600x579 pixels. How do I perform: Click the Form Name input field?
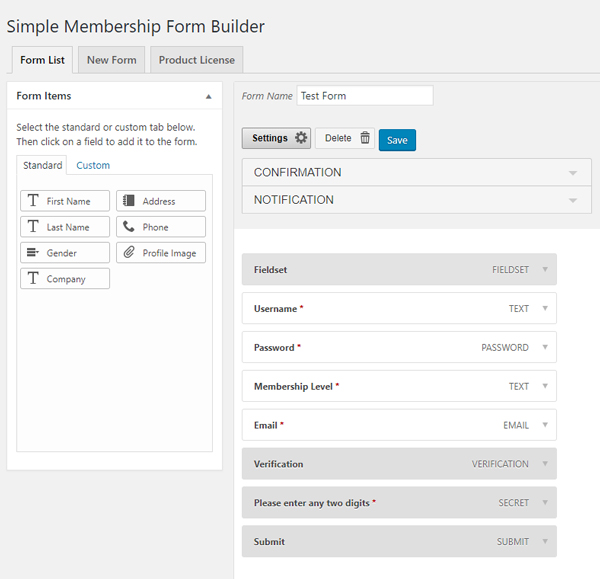click(x=364, y=96)
